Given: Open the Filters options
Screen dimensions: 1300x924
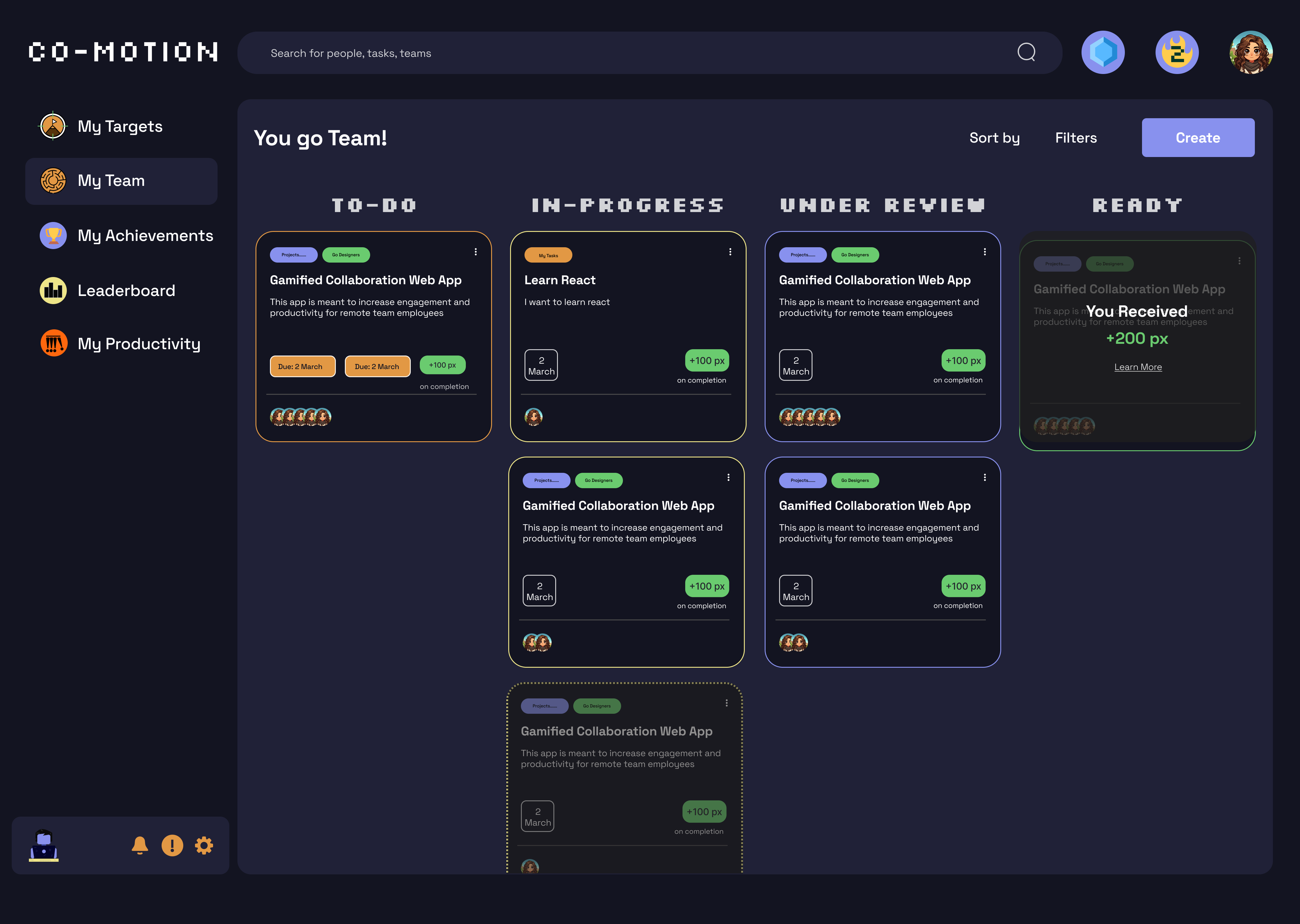Looking at the screenshot, I should 1075,137.
